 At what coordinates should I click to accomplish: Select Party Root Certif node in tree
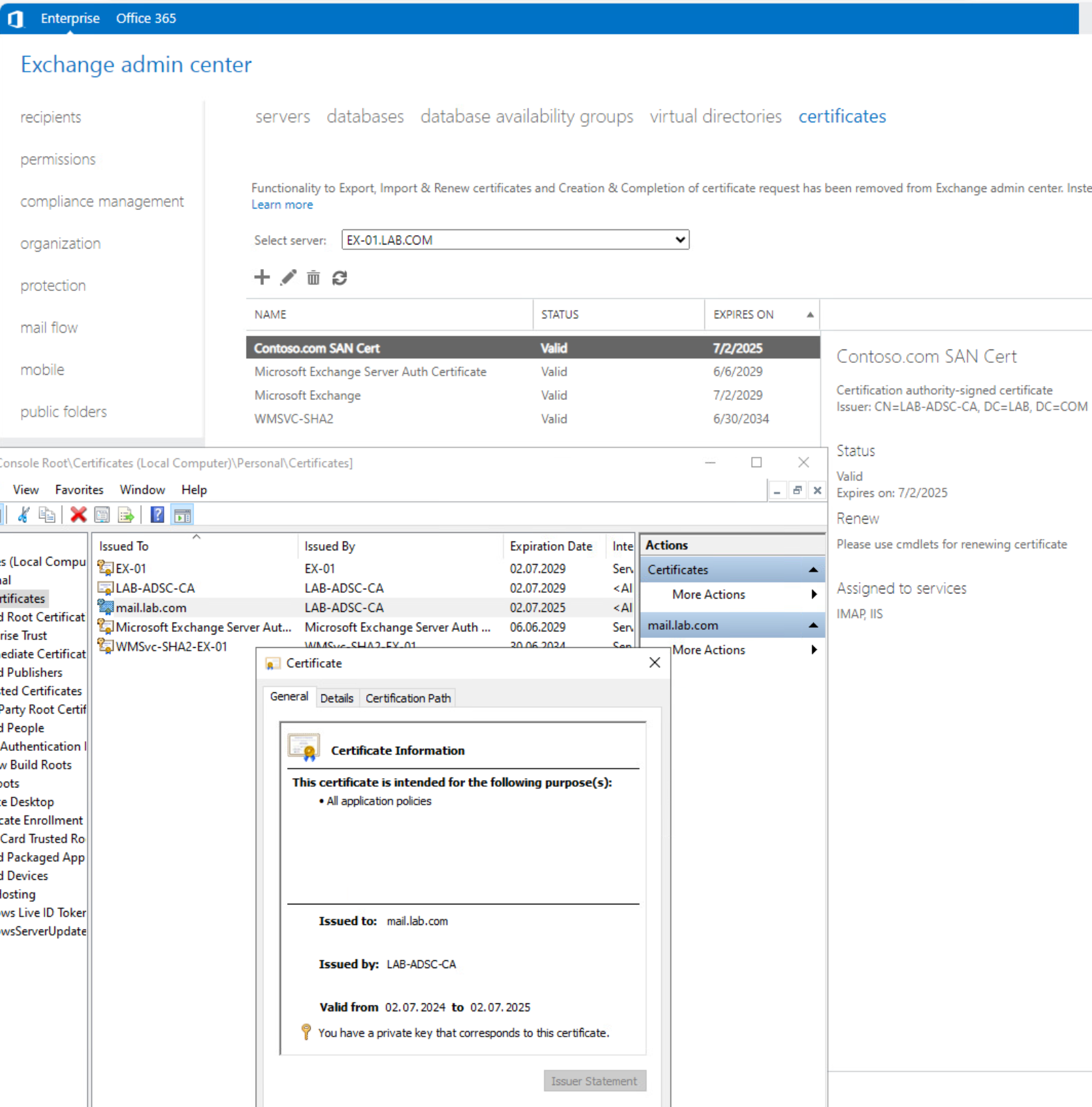tap(43, 710)
